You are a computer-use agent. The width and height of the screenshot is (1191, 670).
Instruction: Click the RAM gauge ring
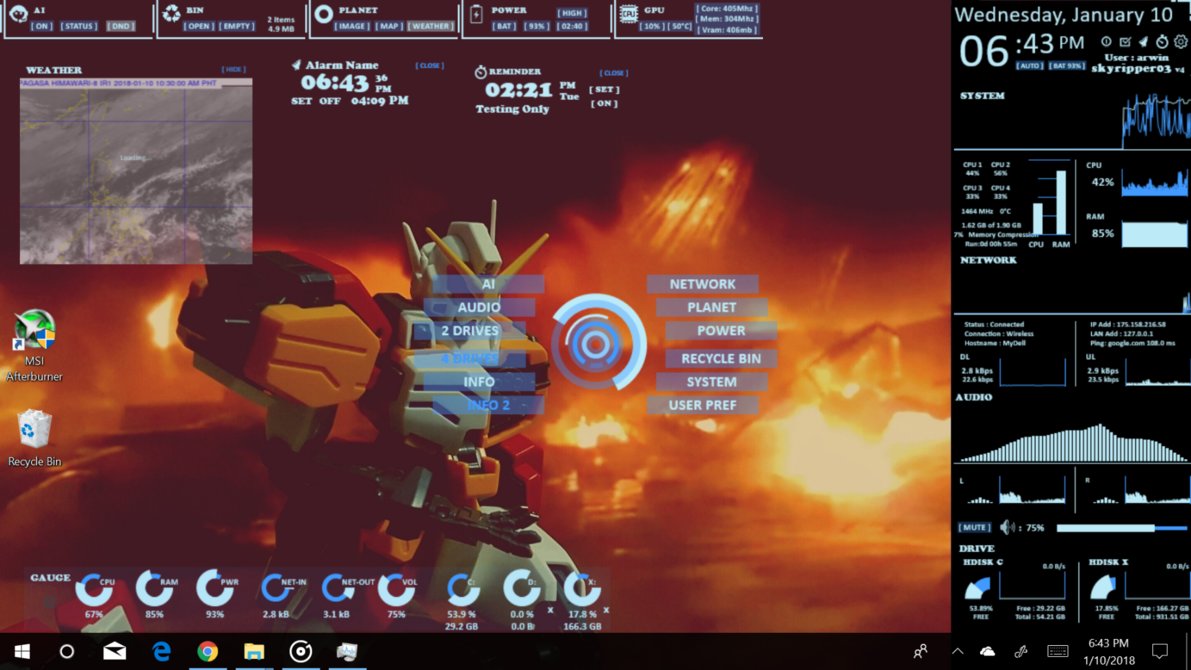154,589
